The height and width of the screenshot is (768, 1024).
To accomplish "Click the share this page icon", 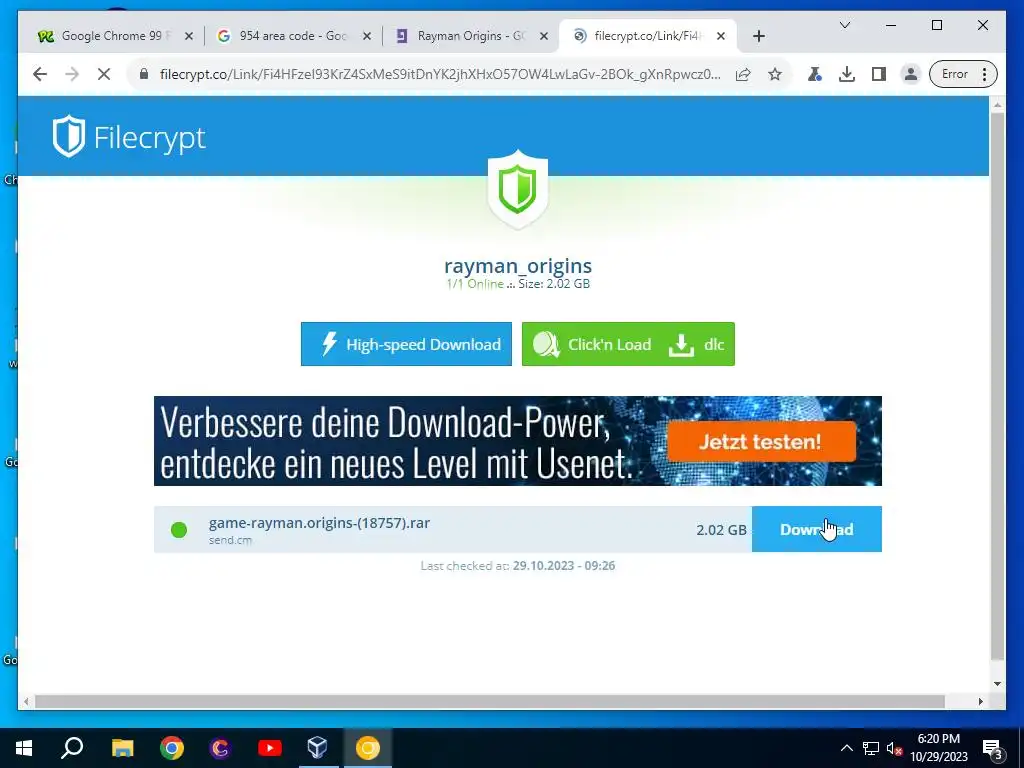I will 743,74.
